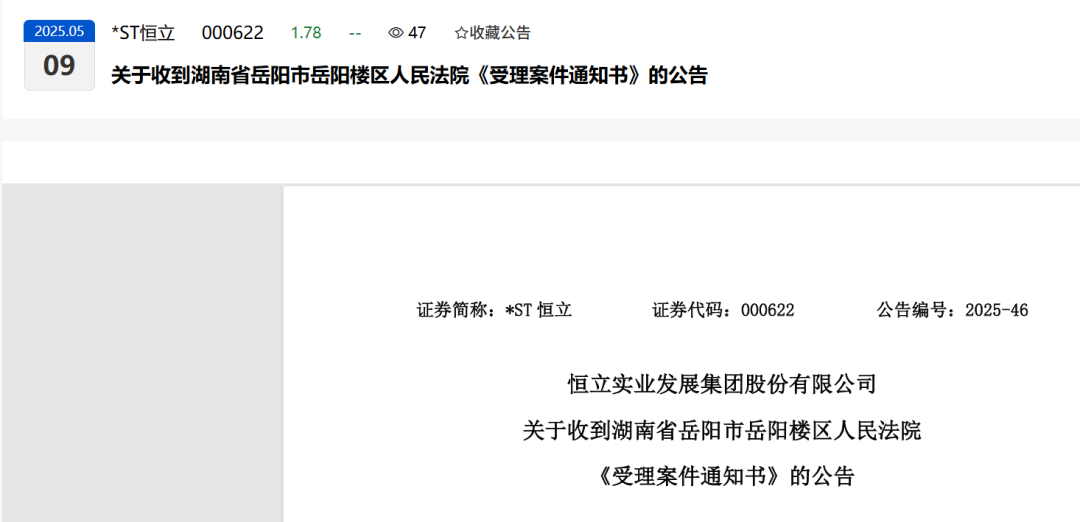The height and width of the screenshot is (522, 1080).
Task: Click the line 《受理案件通知书》的公告 in document
Action: pyautogui.click(x=722, y=477)
